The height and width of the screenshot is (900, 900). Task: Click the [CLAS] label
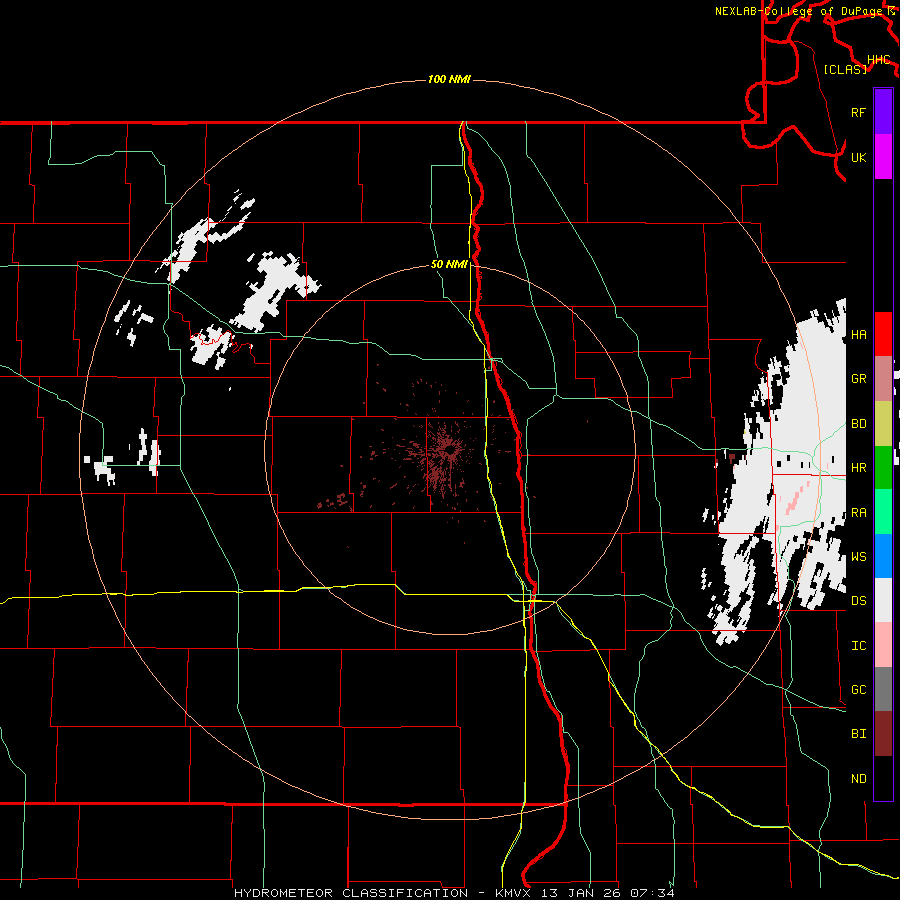(845, 69)
